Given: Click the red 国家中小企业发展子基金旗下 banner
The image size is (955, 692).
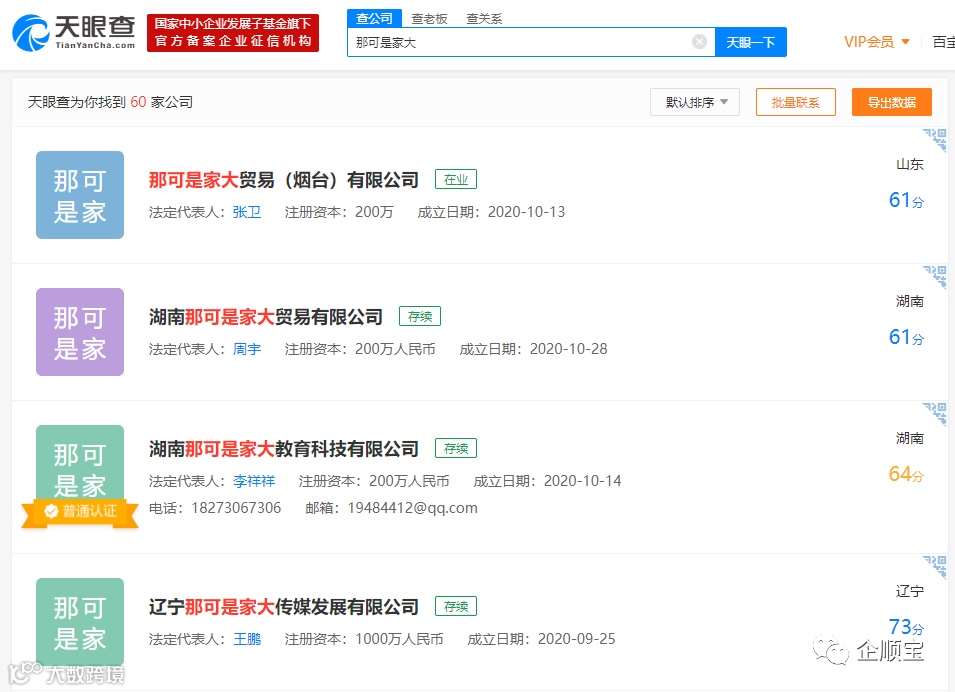Looking at the screenshot, I should coord(233,33).
